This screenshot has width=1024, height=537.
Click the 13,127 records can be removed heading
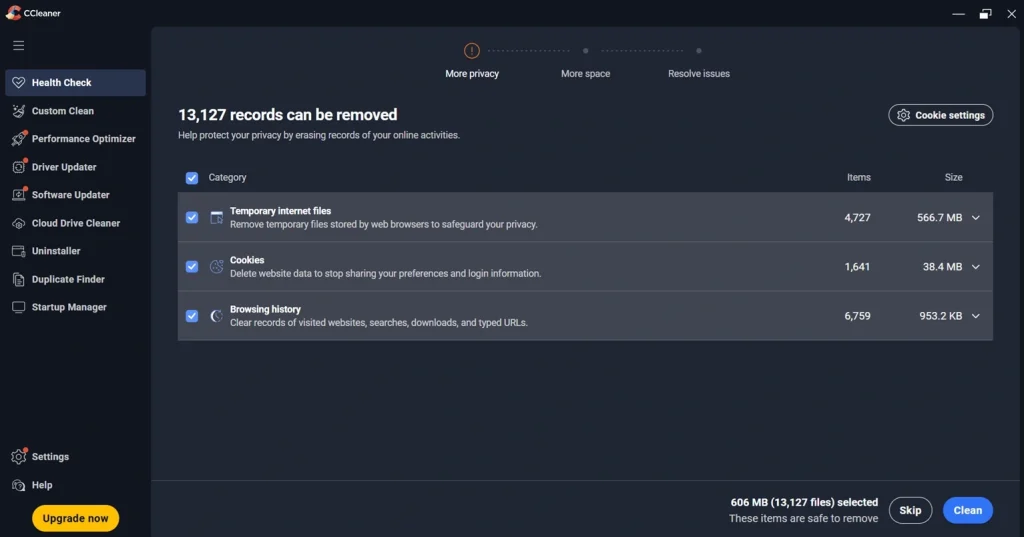click(287, 115)
